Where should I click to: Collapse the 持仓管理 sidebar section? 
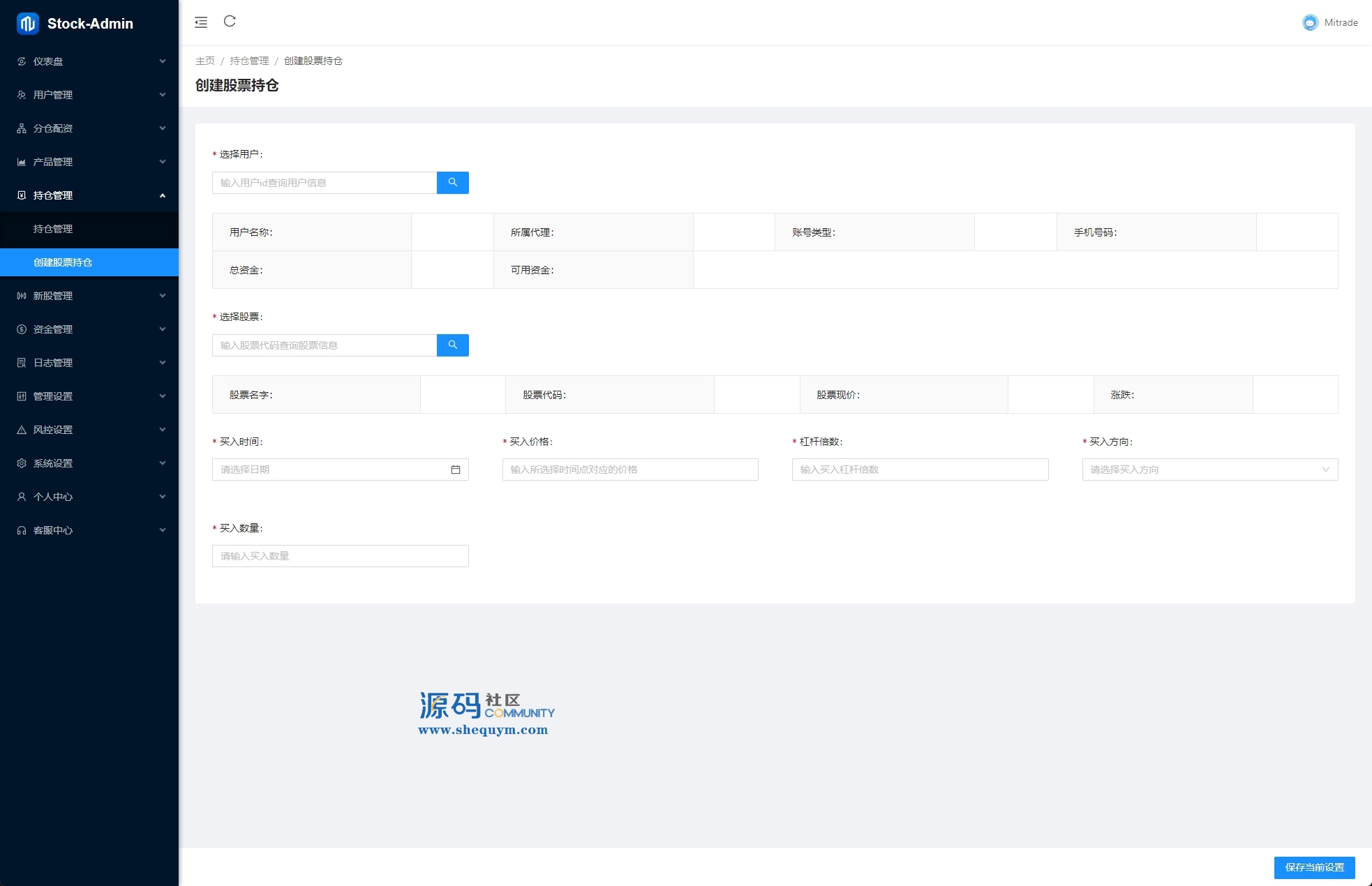click(89, 195)
